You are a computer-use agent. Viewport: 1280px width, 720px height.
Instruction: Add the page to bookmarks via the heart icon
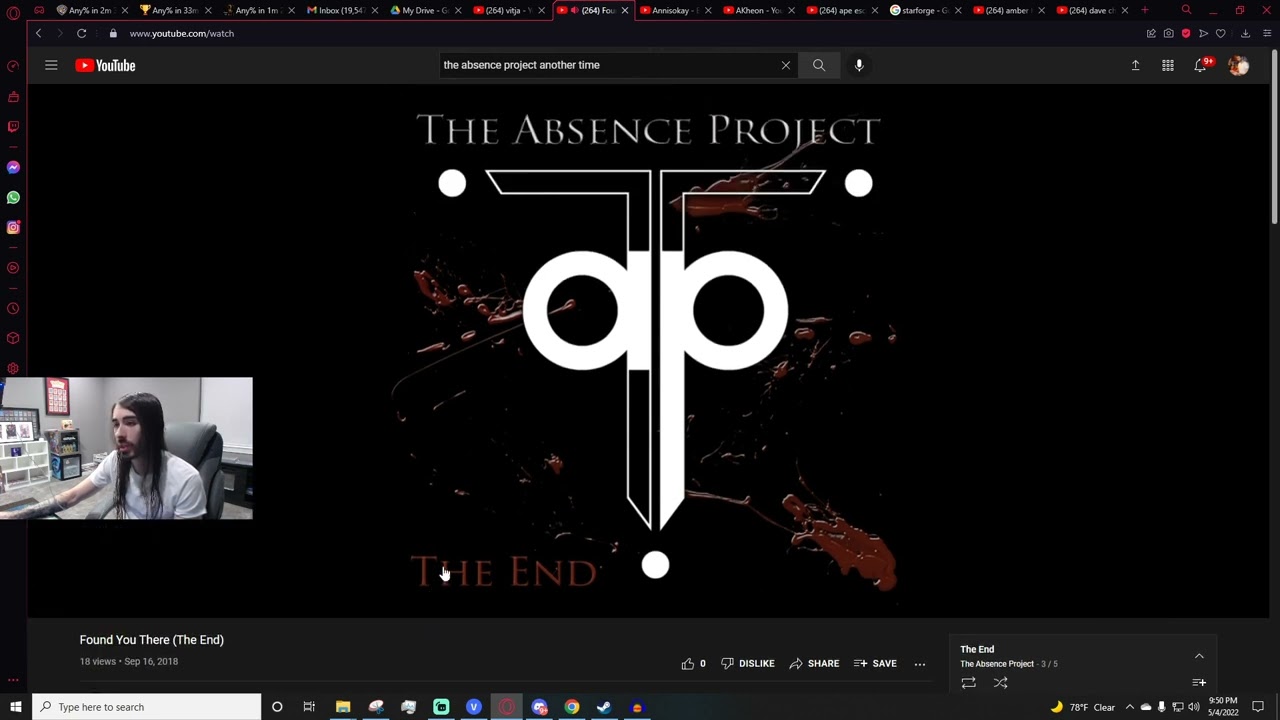pos(1221,33)
